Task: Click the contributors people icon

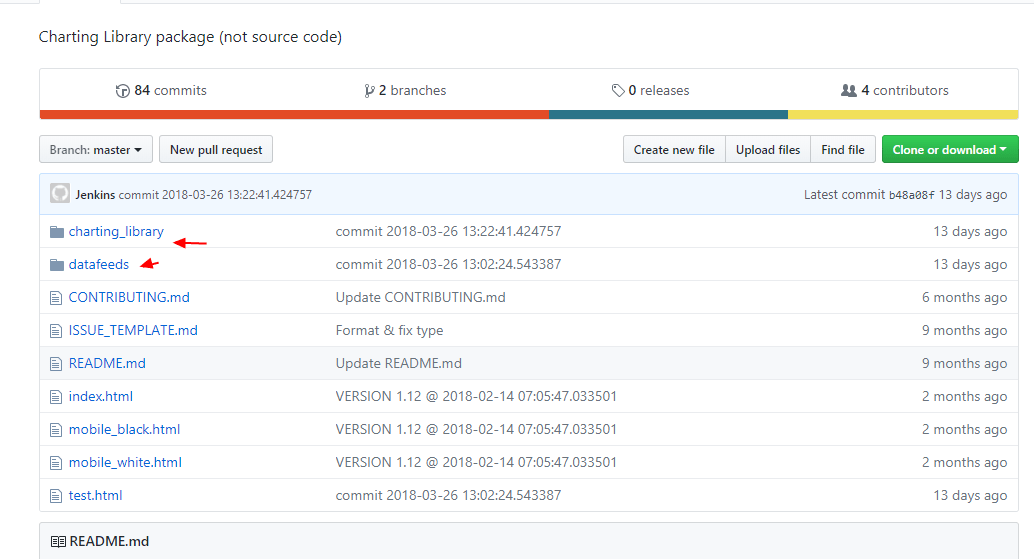Action: pos(849,90)
